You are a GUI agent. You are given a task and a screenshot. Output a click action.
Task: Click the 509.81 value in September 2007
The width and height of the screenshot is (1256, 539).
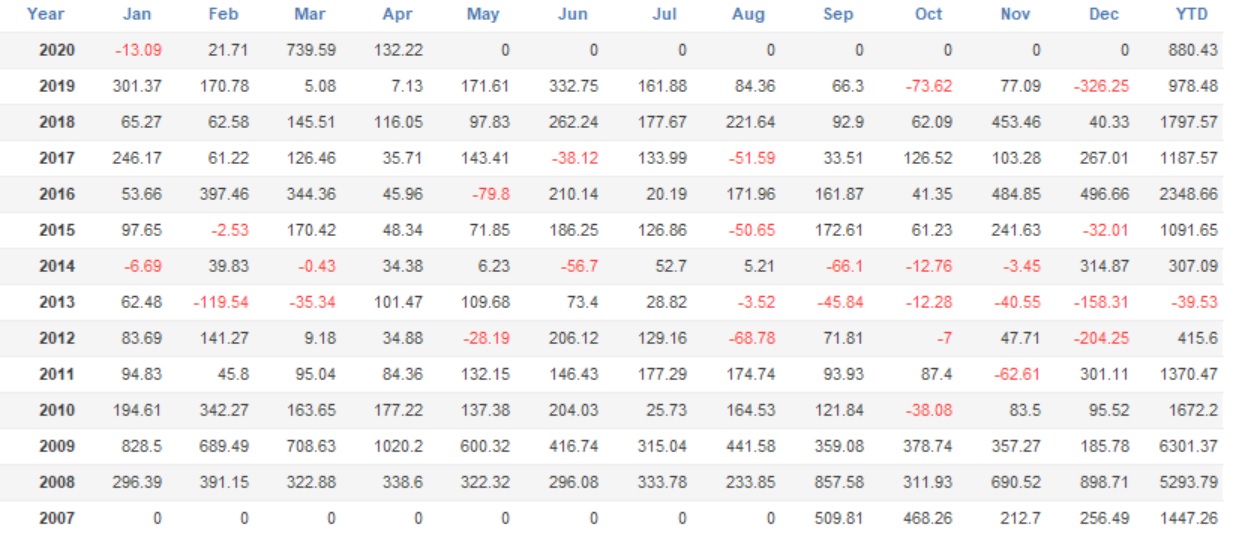(x=840, y=518)
